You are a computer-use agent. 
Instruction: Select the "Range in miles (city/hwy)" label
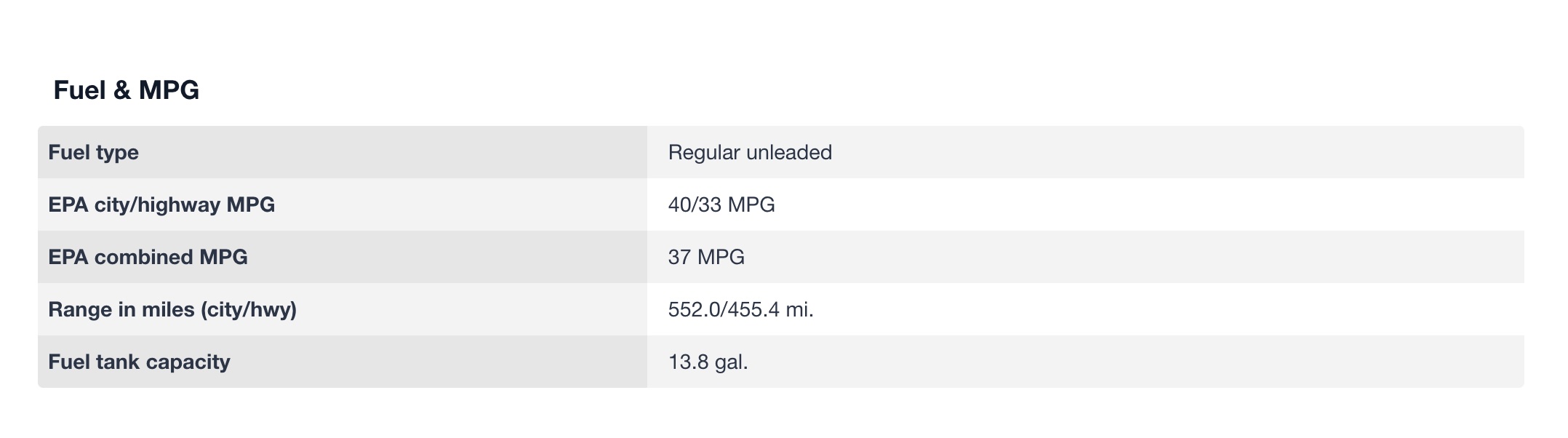pos(172,310)
